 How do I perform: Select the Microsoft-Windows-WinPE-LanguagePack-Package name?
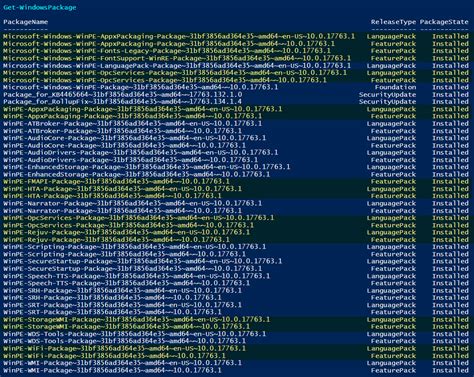tap(177, 66)
